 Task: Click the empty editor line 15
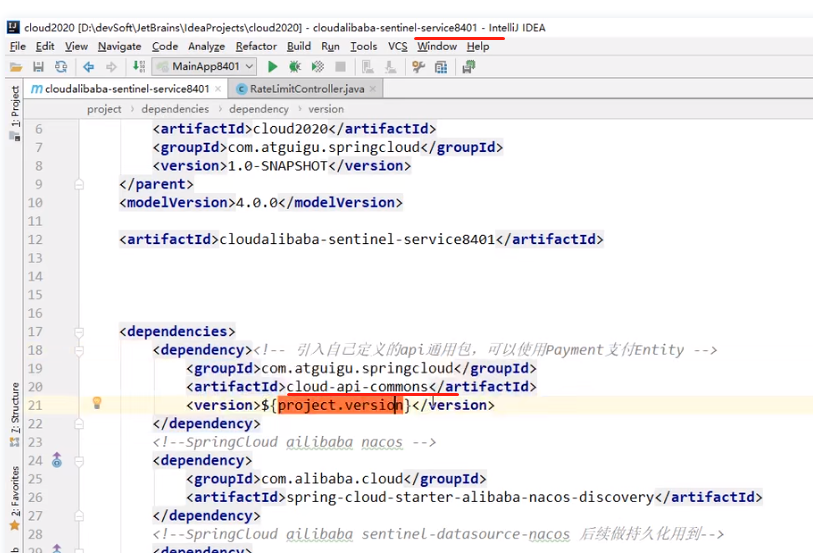pyautogui.click(x=446, y=295)
